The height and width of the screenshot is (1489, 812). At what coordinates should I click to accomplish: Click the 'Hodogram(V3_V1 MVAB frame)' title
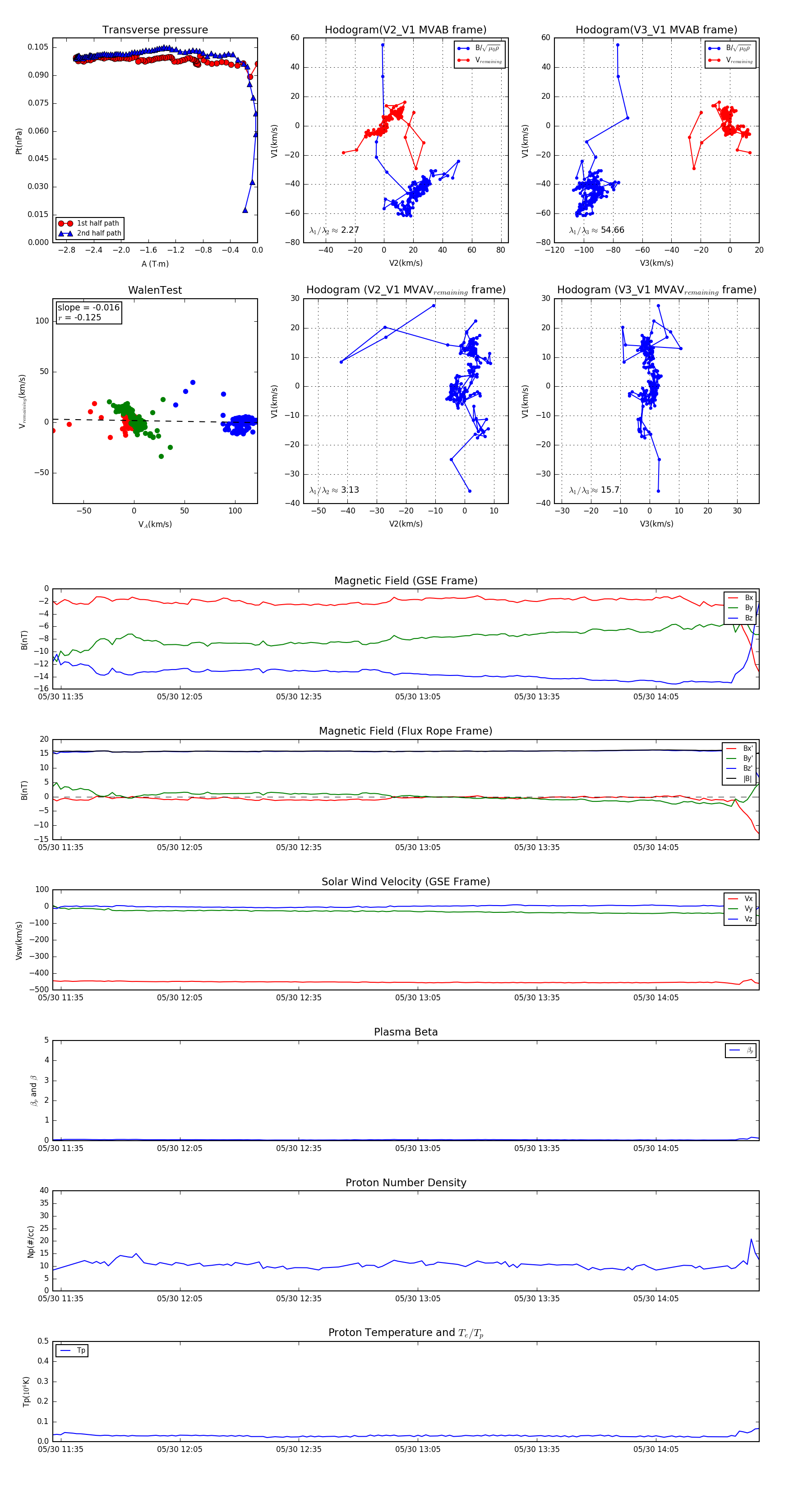coord(656,30)
